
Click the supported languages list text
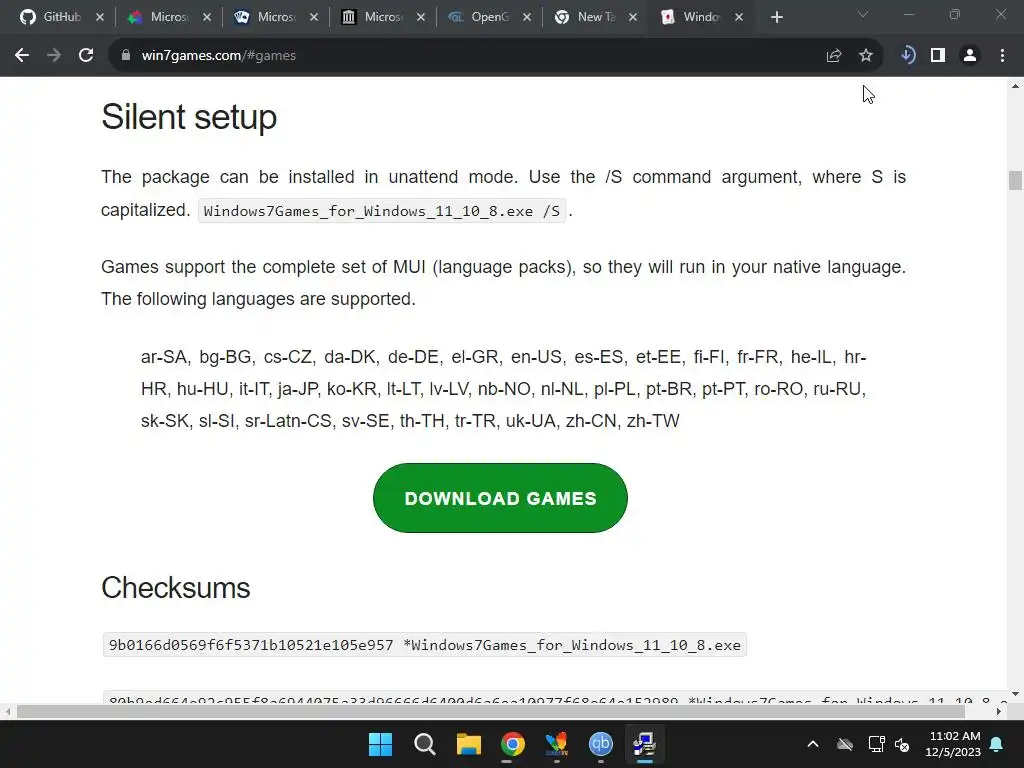tap(504, 389)
